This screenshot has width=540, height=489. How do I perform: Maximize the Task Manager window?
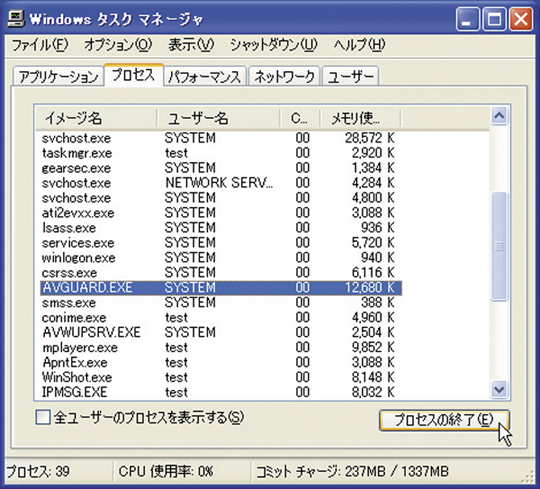click(494, 19)
